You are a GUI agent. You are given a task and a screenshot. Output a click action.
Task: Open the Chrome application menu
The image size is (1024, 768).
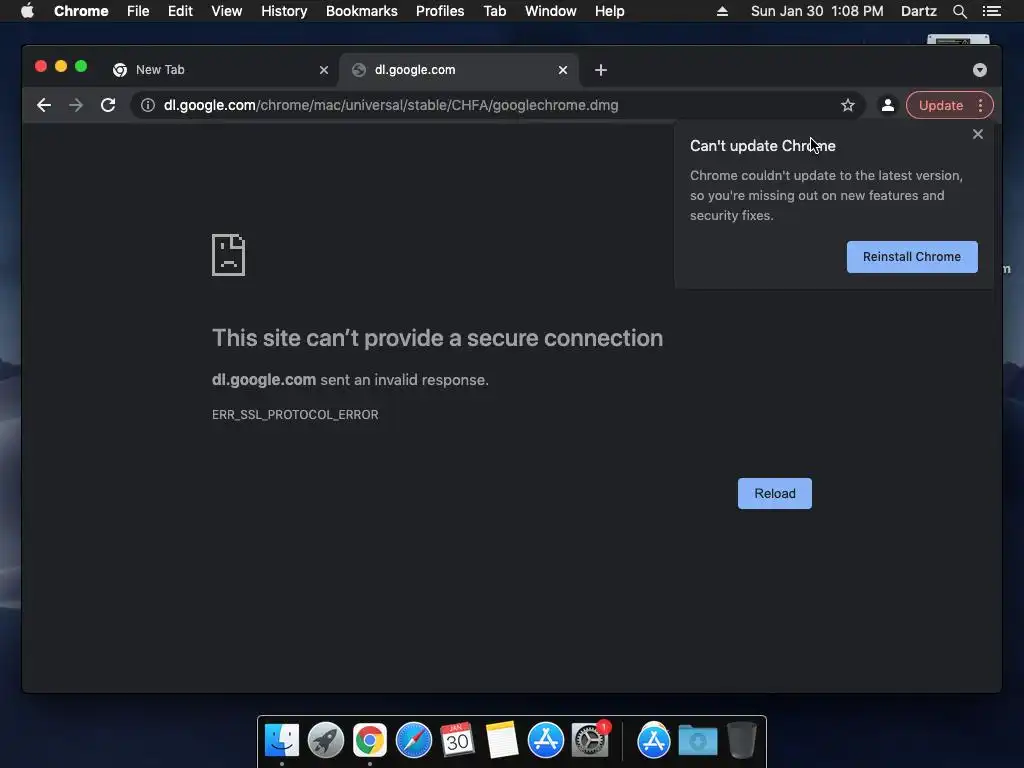point(81,11)
